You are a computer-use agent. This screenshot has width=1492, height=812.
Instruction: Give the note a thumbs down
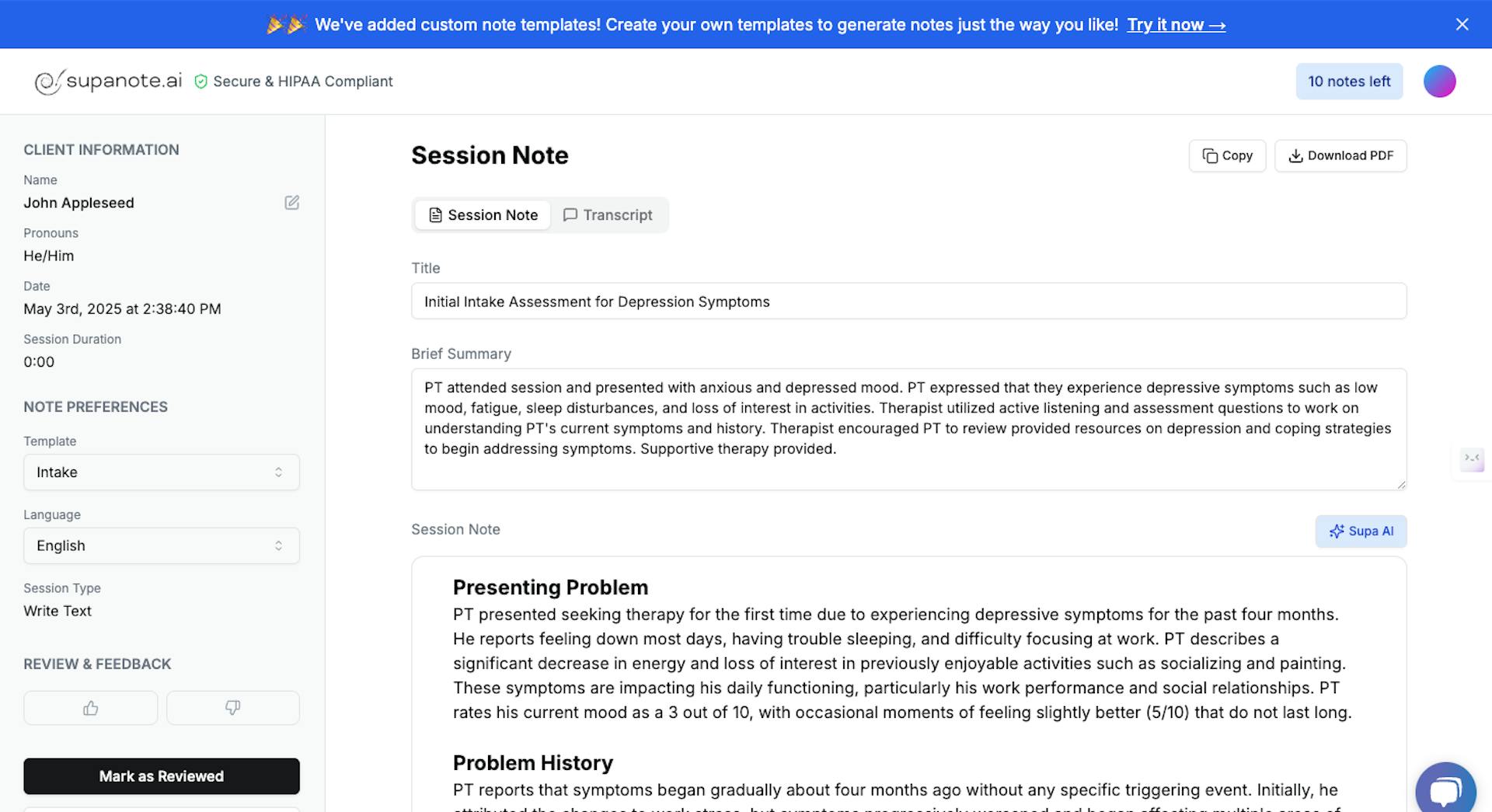point(232,708)
